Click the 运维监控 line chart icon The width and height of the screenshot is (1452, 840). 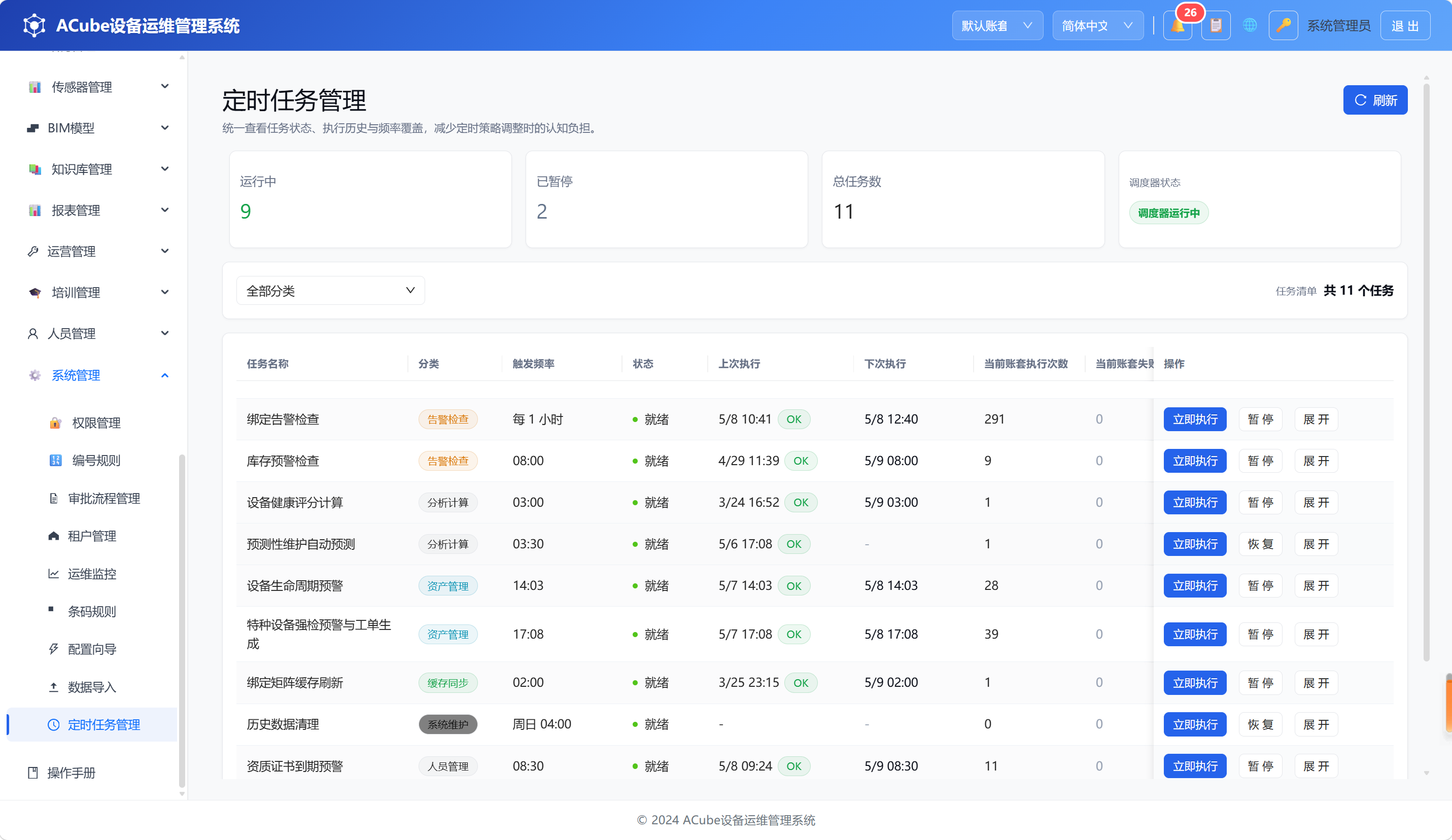[x=54, y=574]
